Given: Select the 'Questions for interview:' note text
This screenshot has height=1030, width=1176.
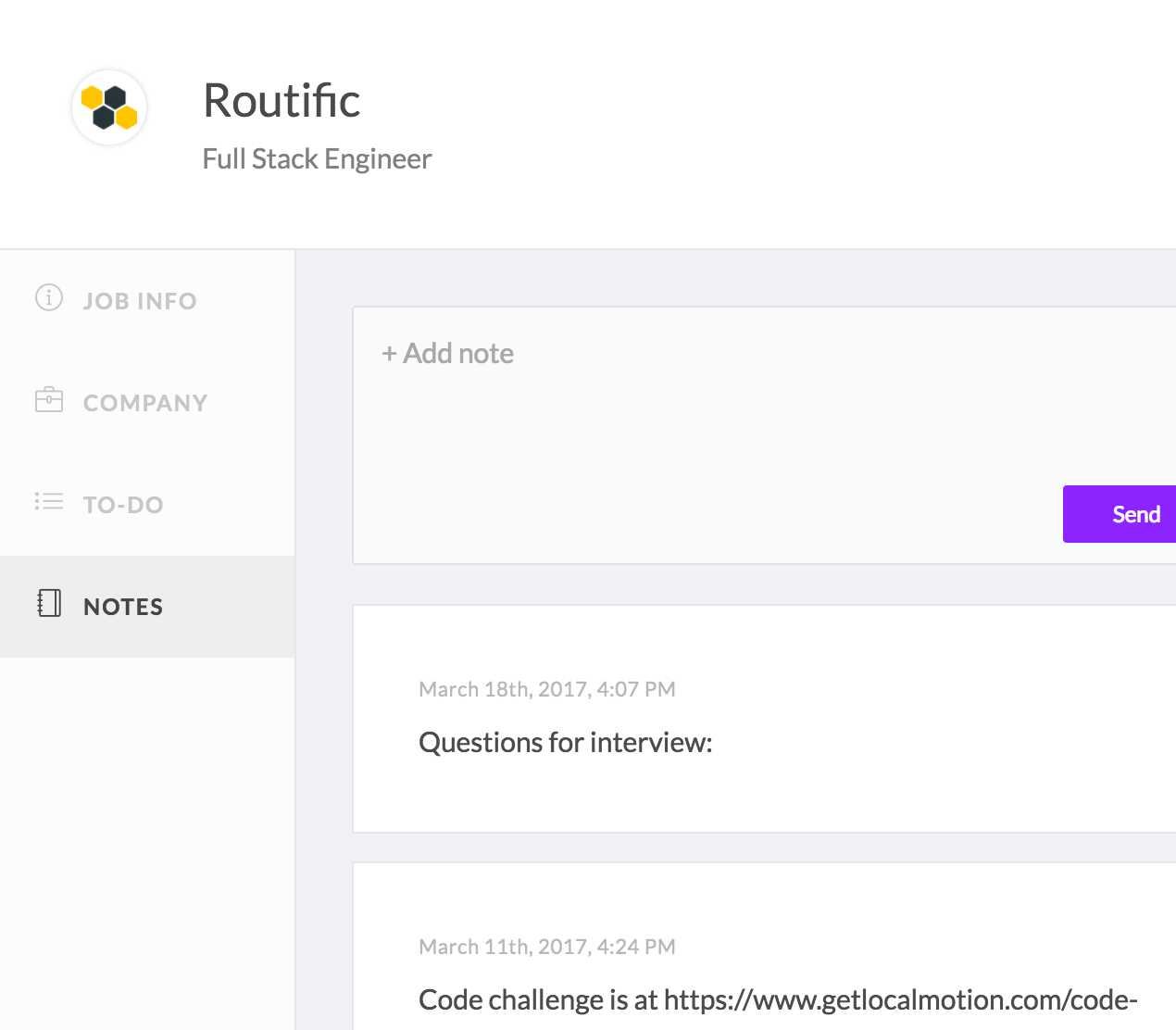Looking at the screenshot, I should click(565, 743).
